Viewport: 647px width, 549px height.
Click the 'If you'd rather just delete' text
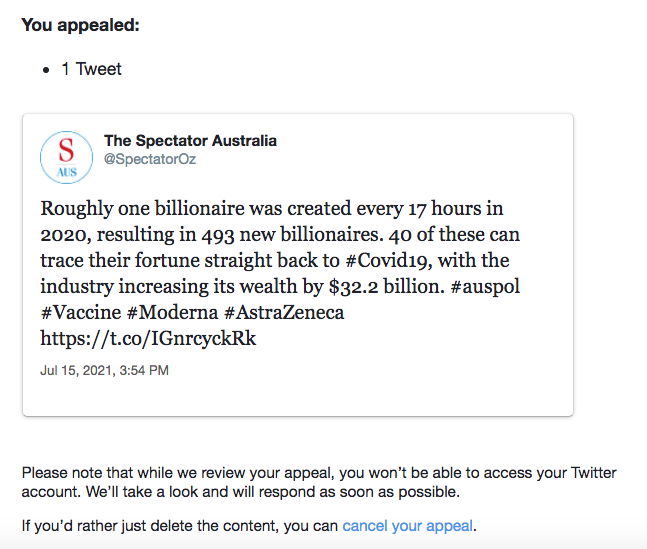(180, 525)
